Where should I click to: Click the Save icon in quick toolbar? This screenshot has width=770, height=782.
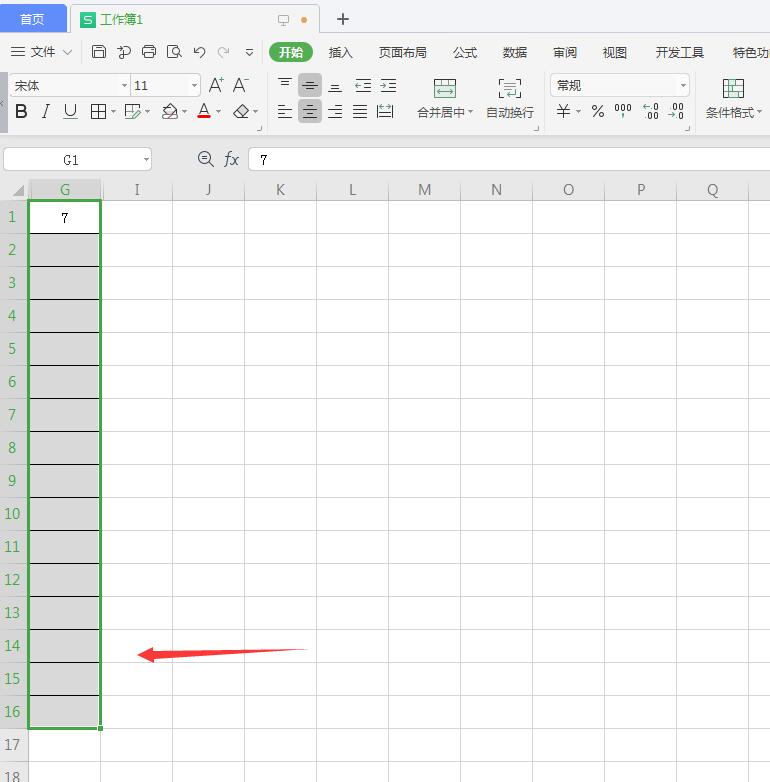click(x=99, y=52)
